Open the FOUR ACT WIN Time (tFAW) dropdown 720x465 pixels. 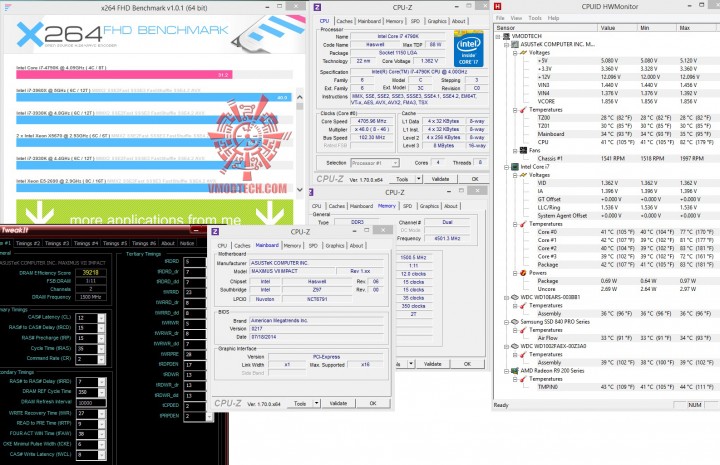click(101, 434)
